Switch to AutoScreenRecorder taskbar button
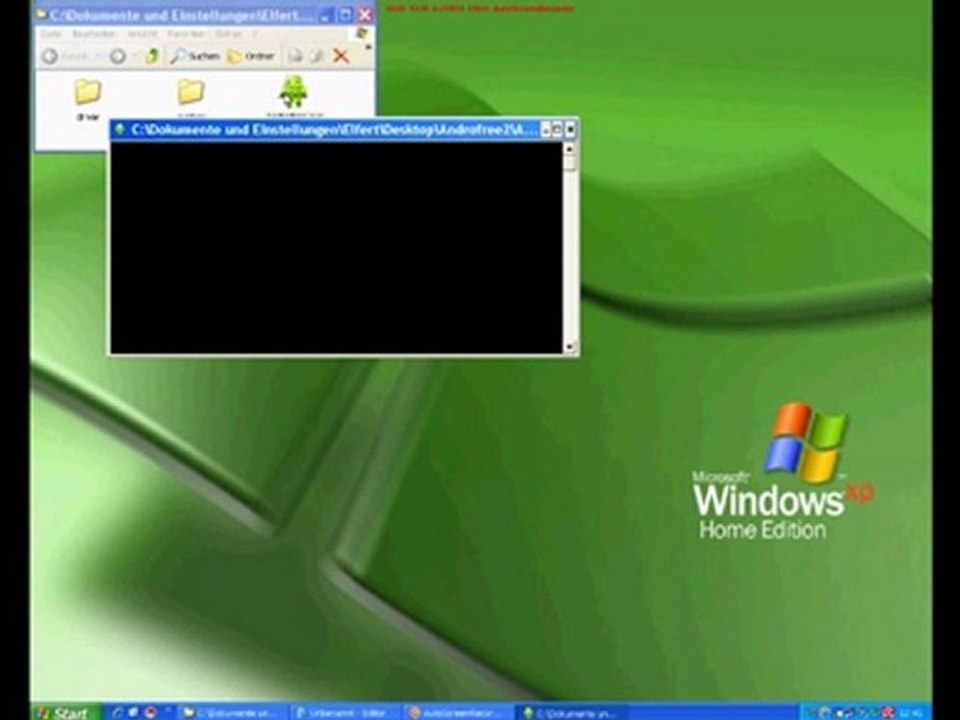 point(458,713)
